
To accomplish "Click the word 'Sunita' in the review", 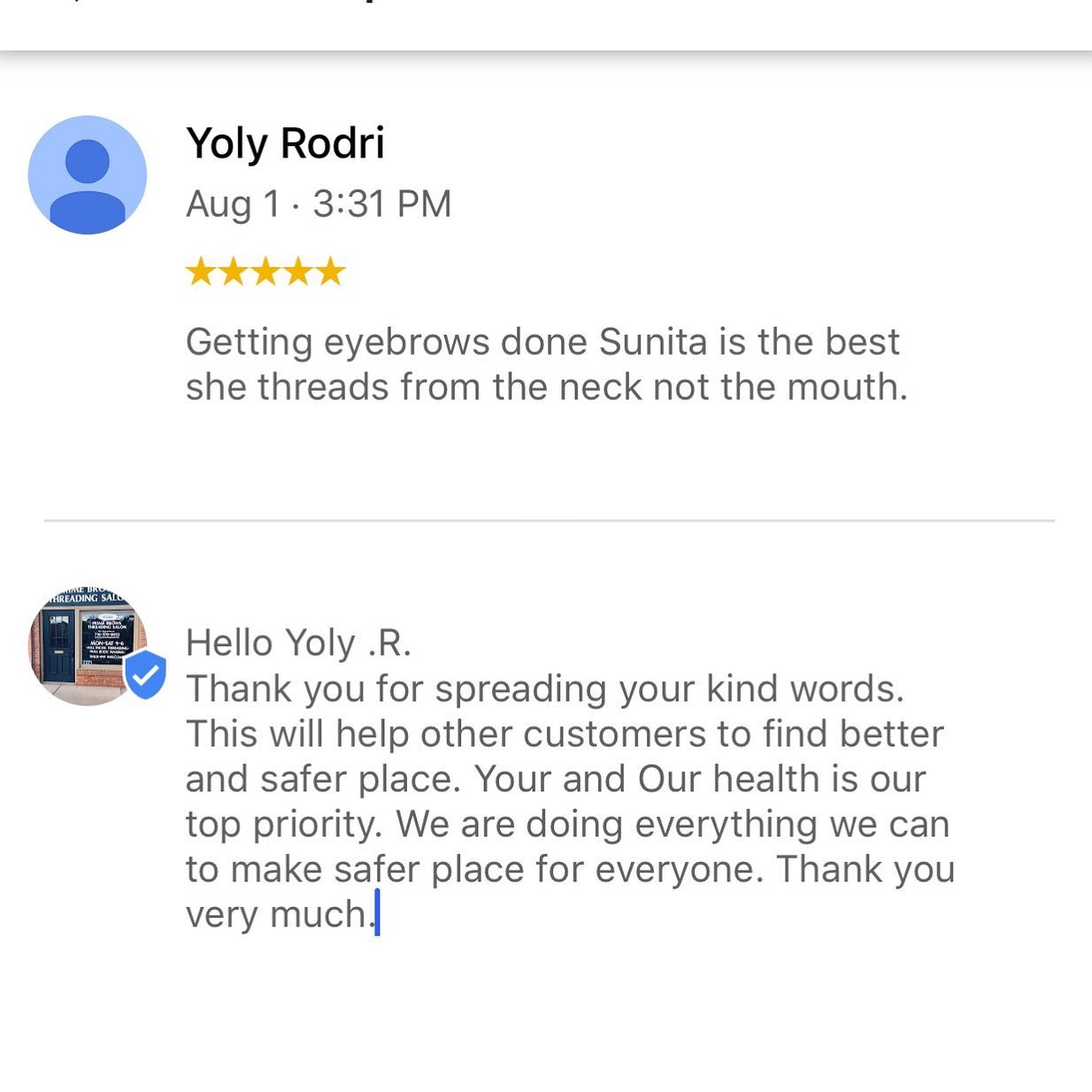I will pos(653,342).
